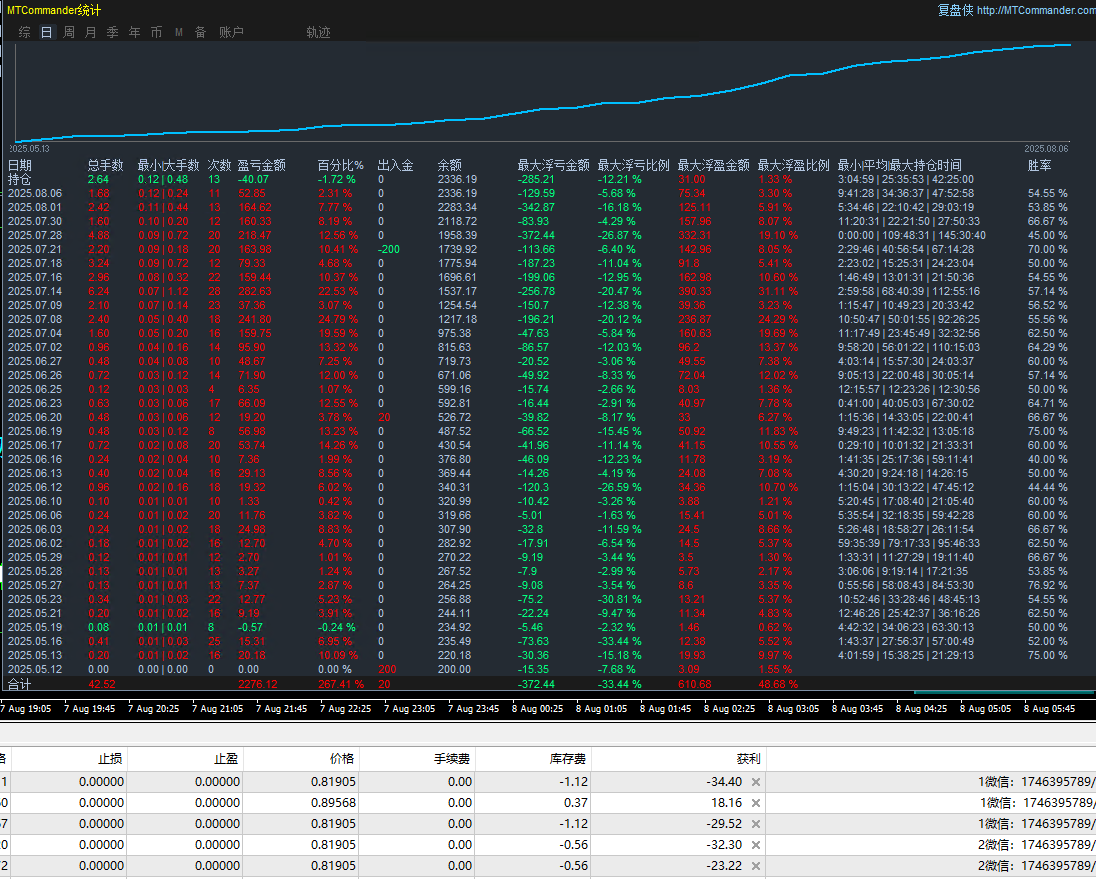
Task: Close the position showing -23.22 profit
Action: [756, 866]
